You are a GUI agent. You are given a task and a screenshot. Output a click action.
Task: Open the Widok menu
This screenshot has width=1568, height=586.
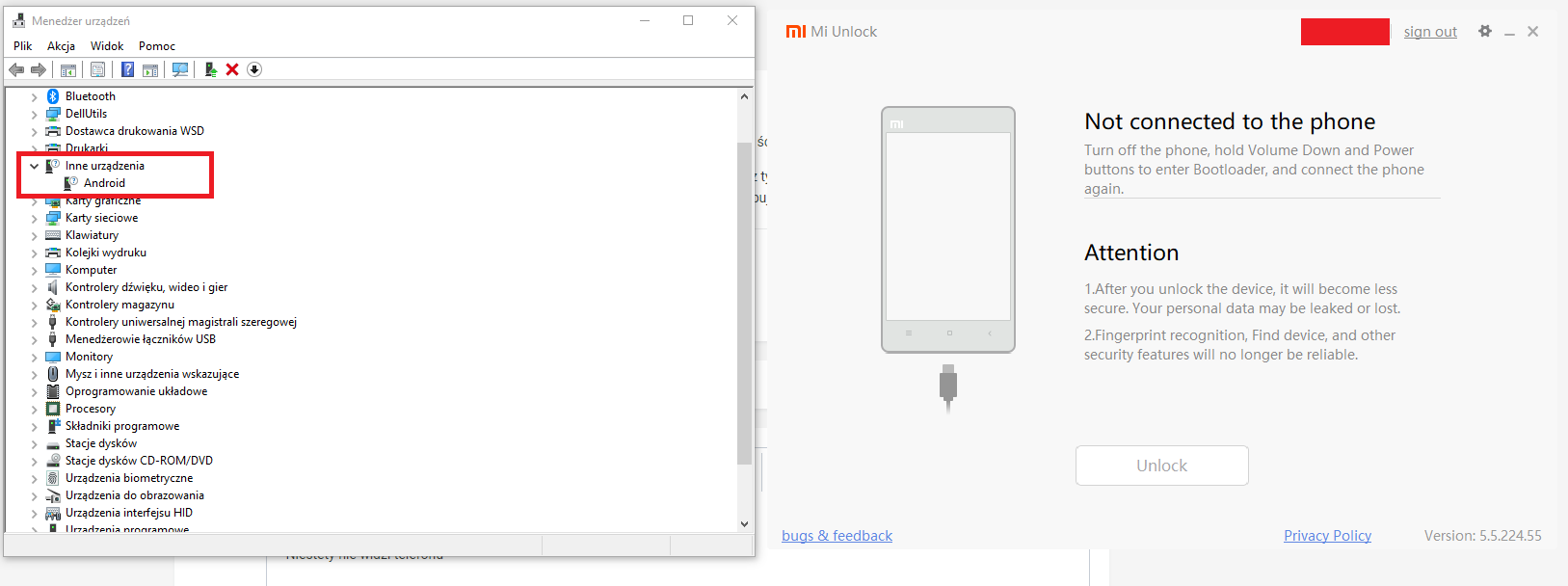pos(107,46)
